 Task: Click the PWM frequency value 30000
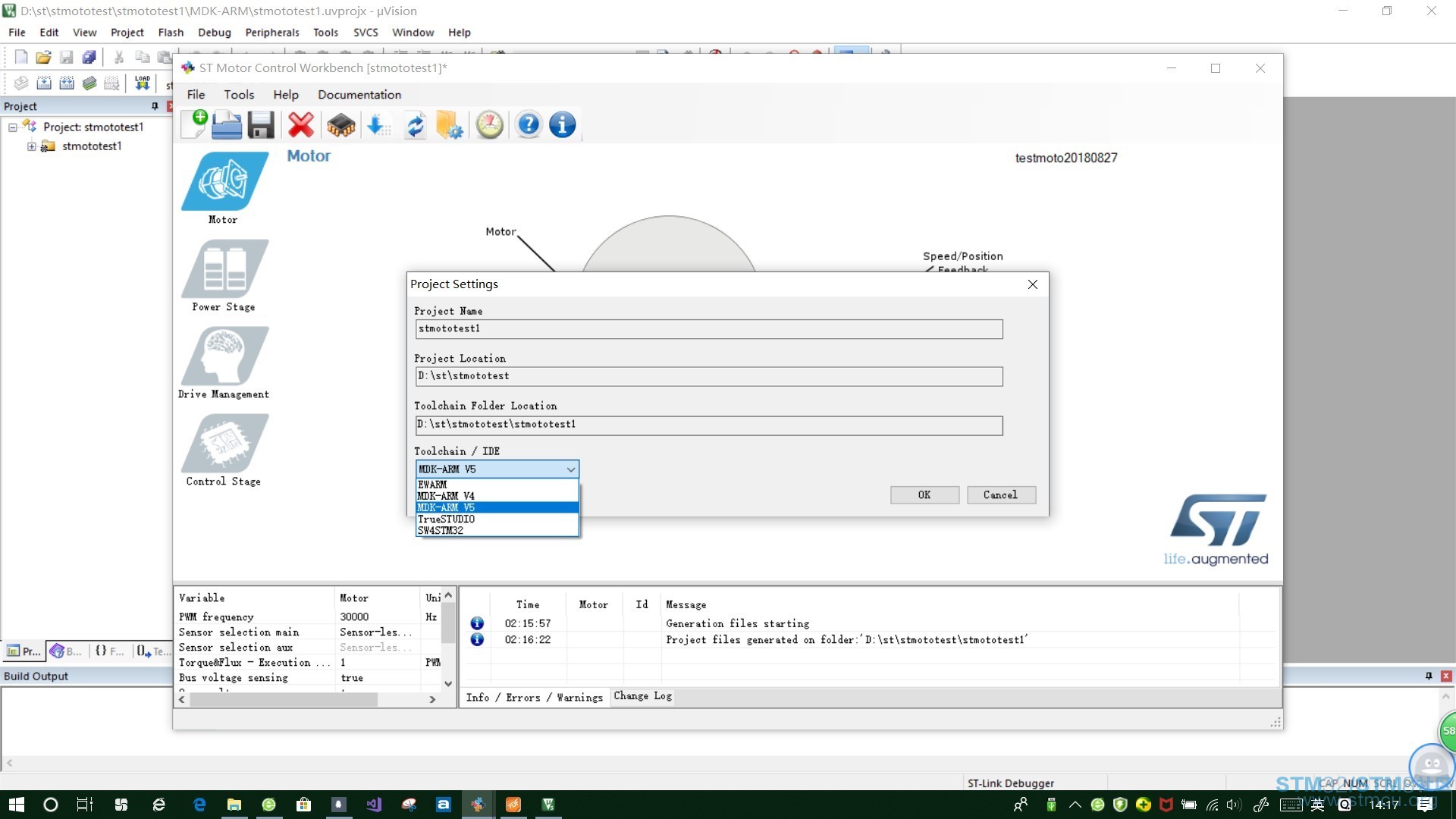[354, 617]
